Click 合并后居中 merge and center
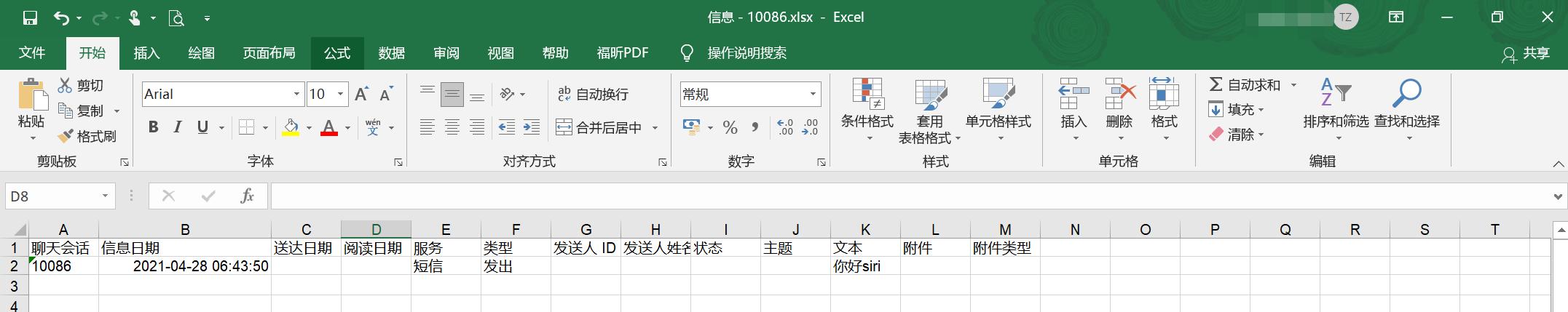 599,128
